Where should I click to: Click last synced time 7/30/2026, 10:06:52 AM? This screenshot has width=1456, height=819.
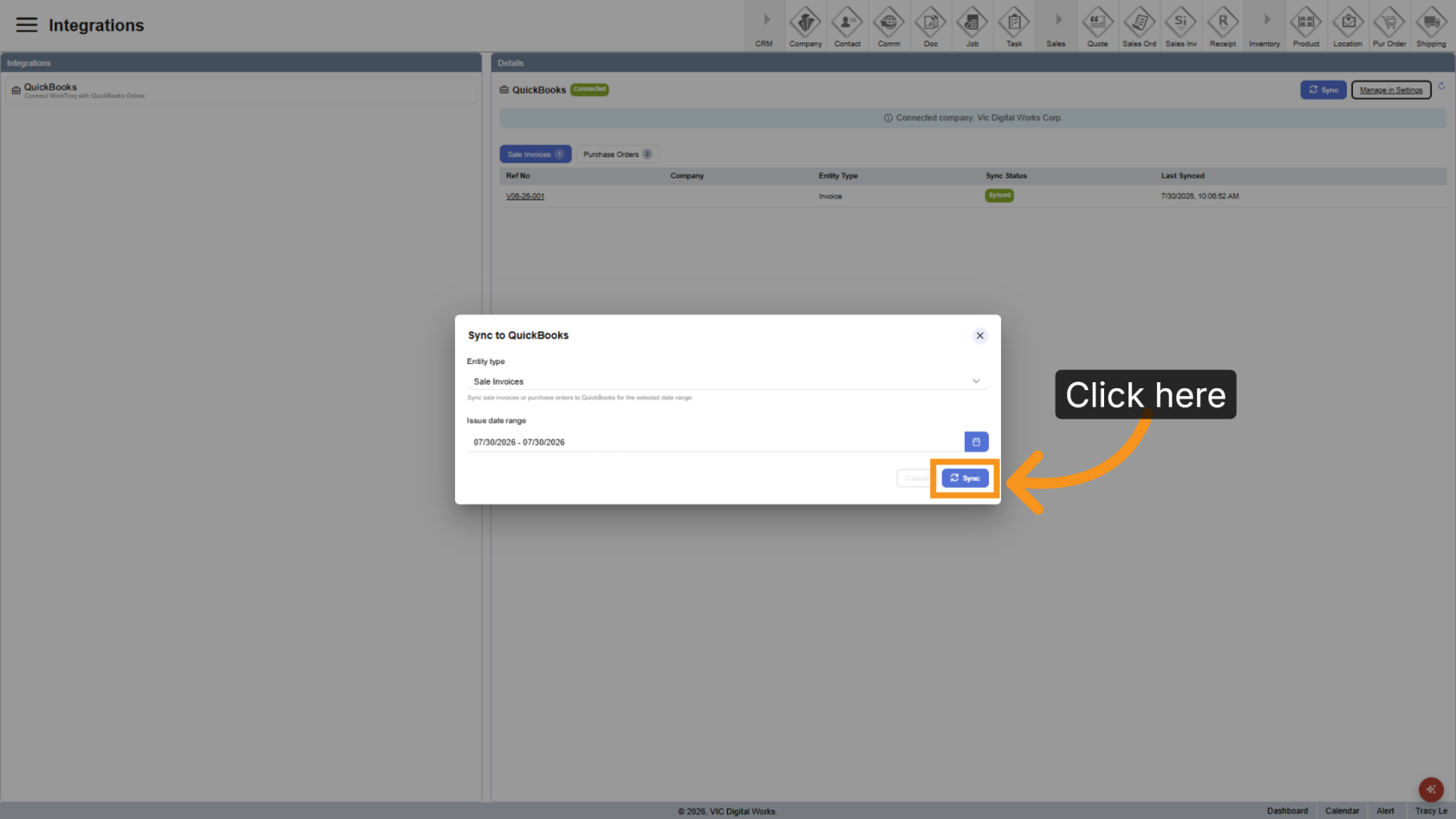coord(1200,197)
